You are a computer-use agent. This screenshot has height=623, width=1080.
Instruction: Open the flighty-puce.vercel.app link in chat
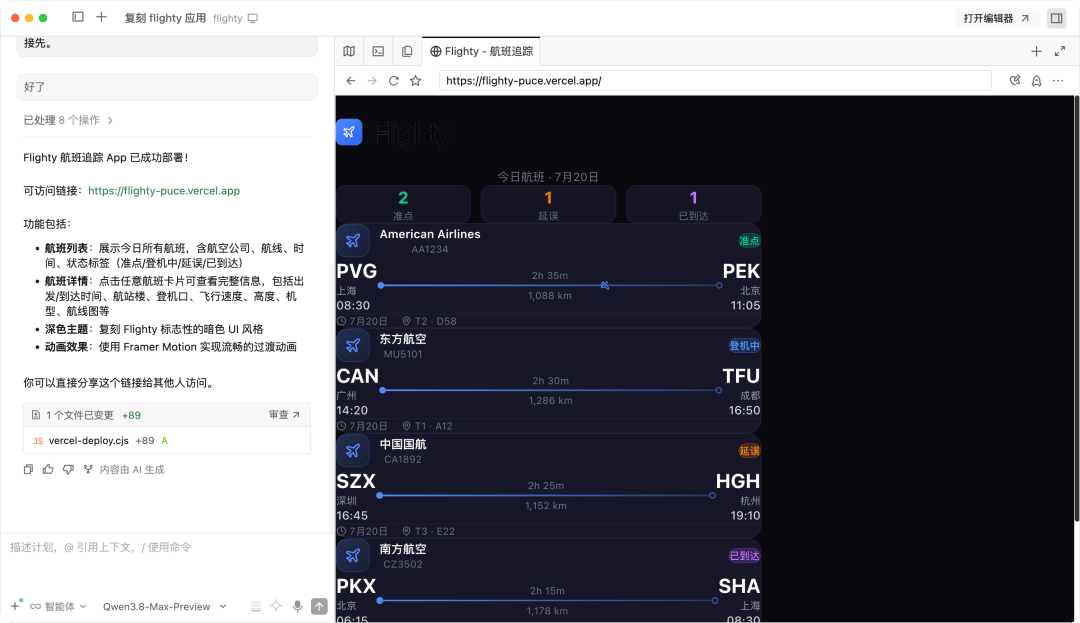pos(164,191)
